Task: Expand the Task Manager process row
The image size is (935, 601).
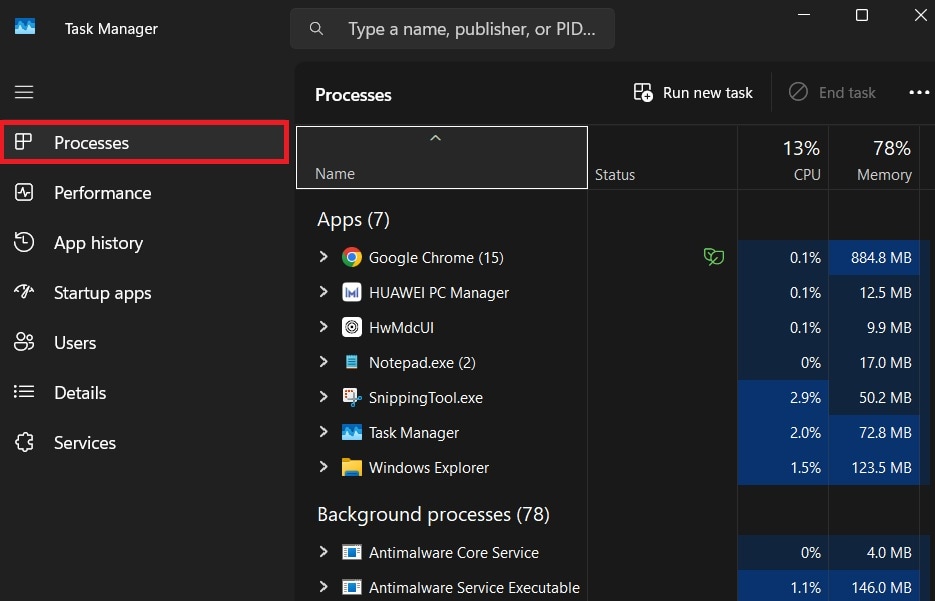Action: (324, 432)
